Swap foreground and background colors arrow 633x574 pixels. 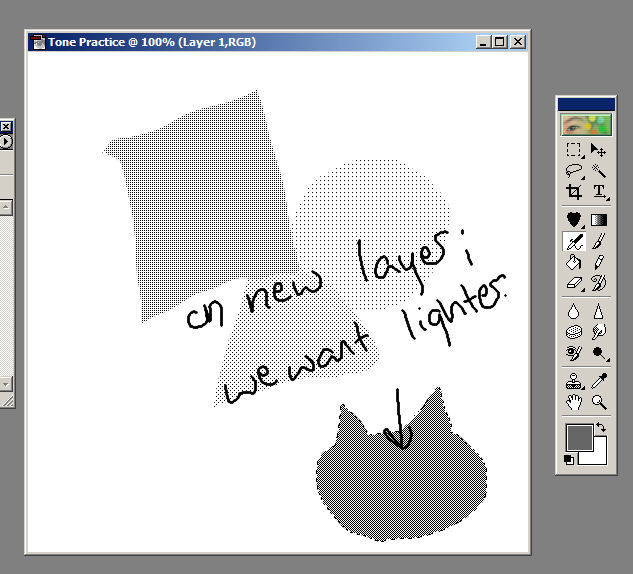pyautogui.click(x=601, y=427)
